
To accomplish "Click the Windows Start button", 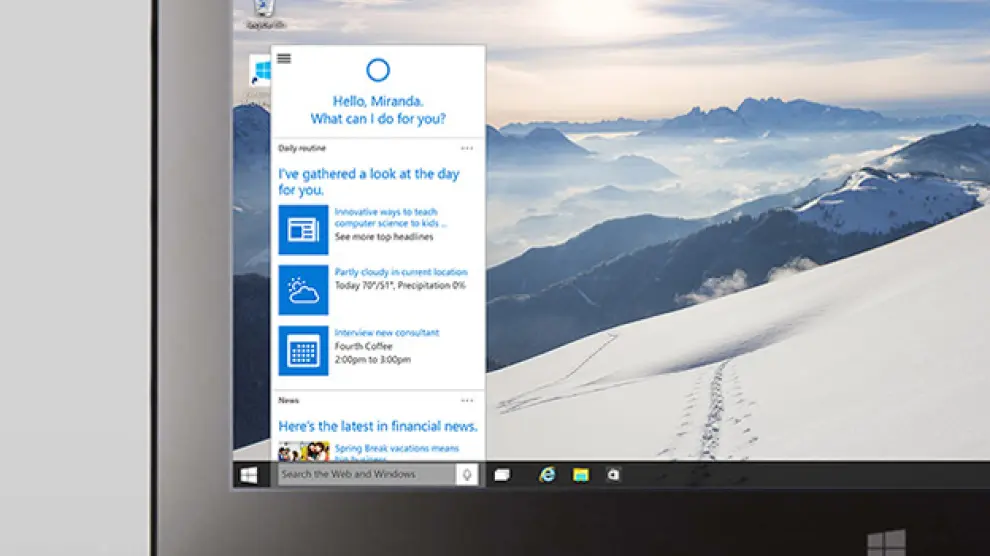I will click(249, 474).
